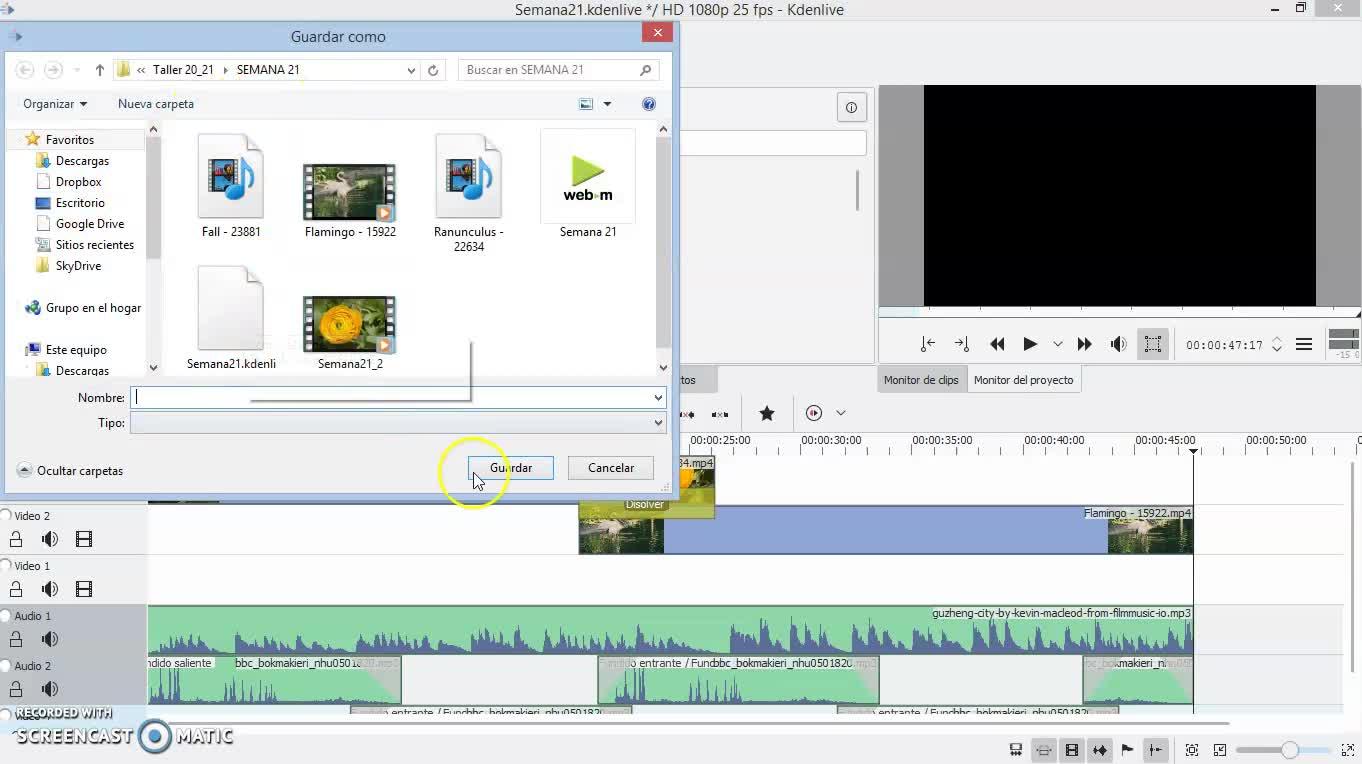Screen dimensions: 1362x764
Task: Click the Play button in the monitor
Action: point(1029,344)
